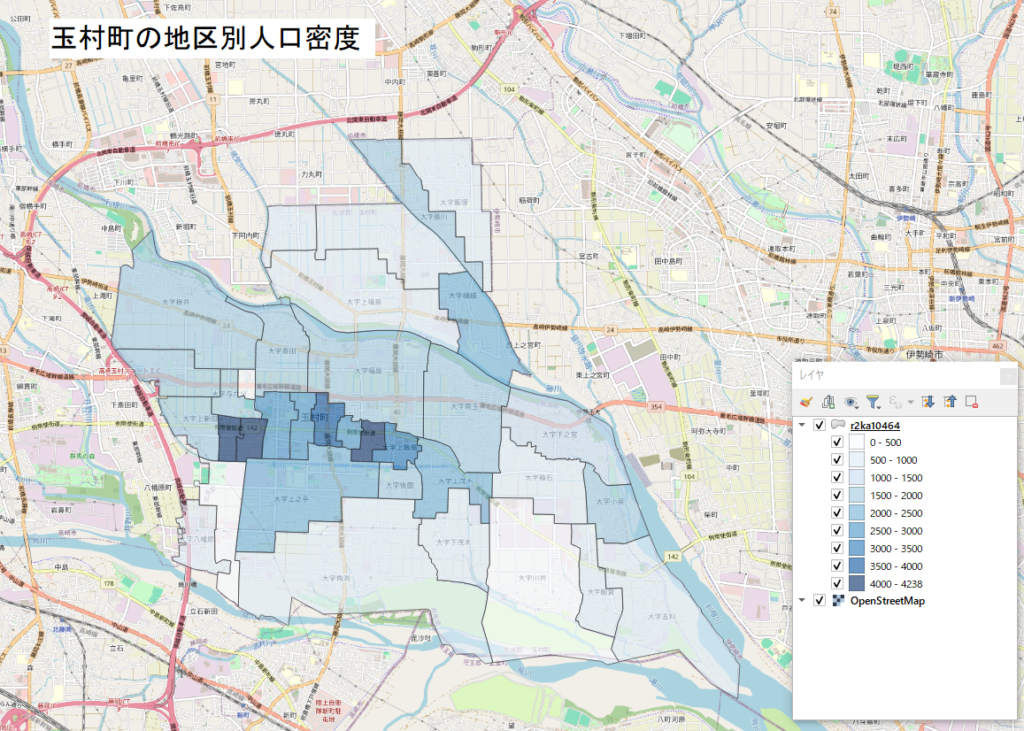Uncheck the 0 - 500 class checkbox
This screenshot has height=731, width=1024.
tap(836, 442)
